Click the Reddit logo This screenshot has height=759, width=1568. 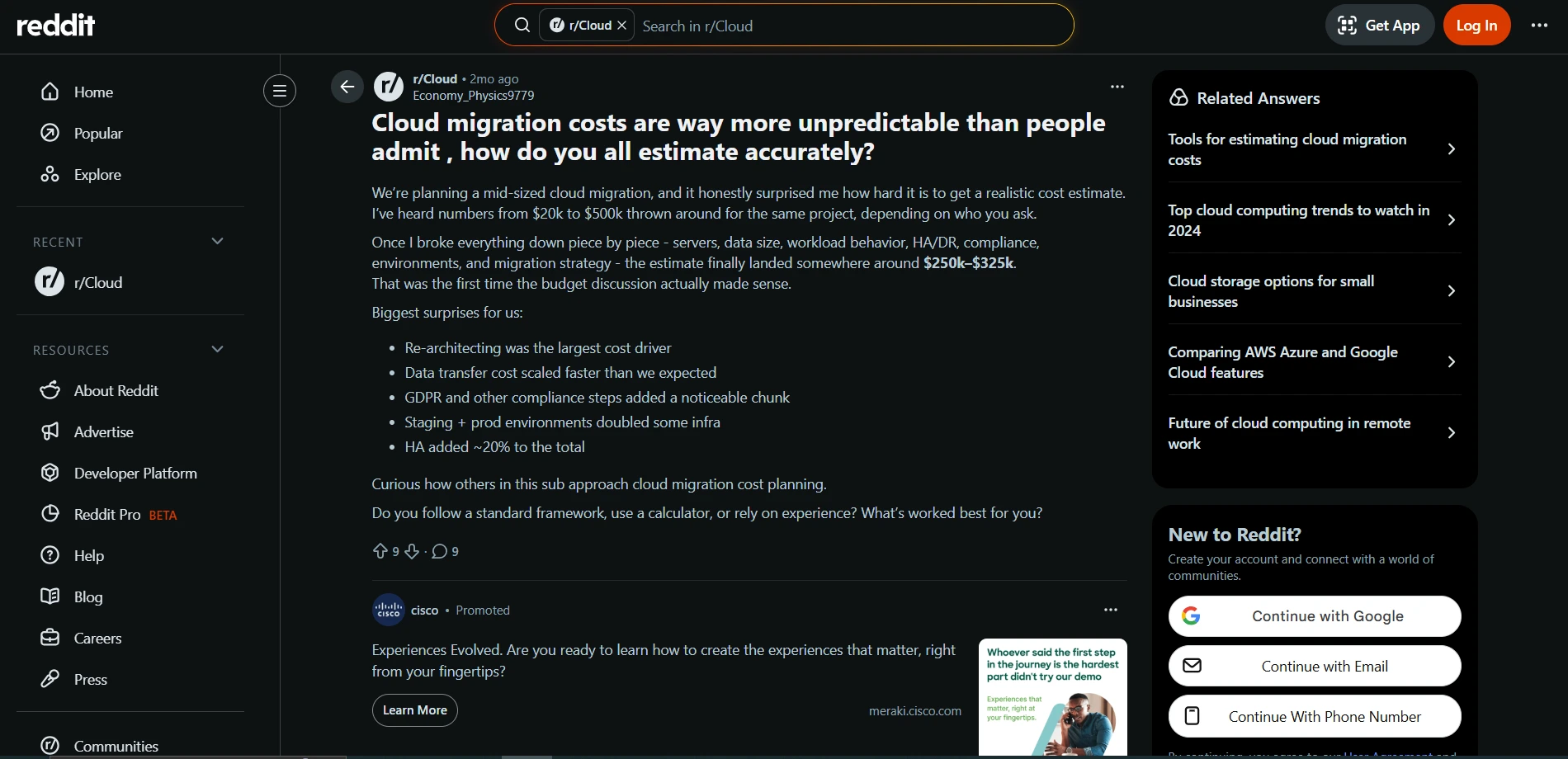tap(55, 25)
